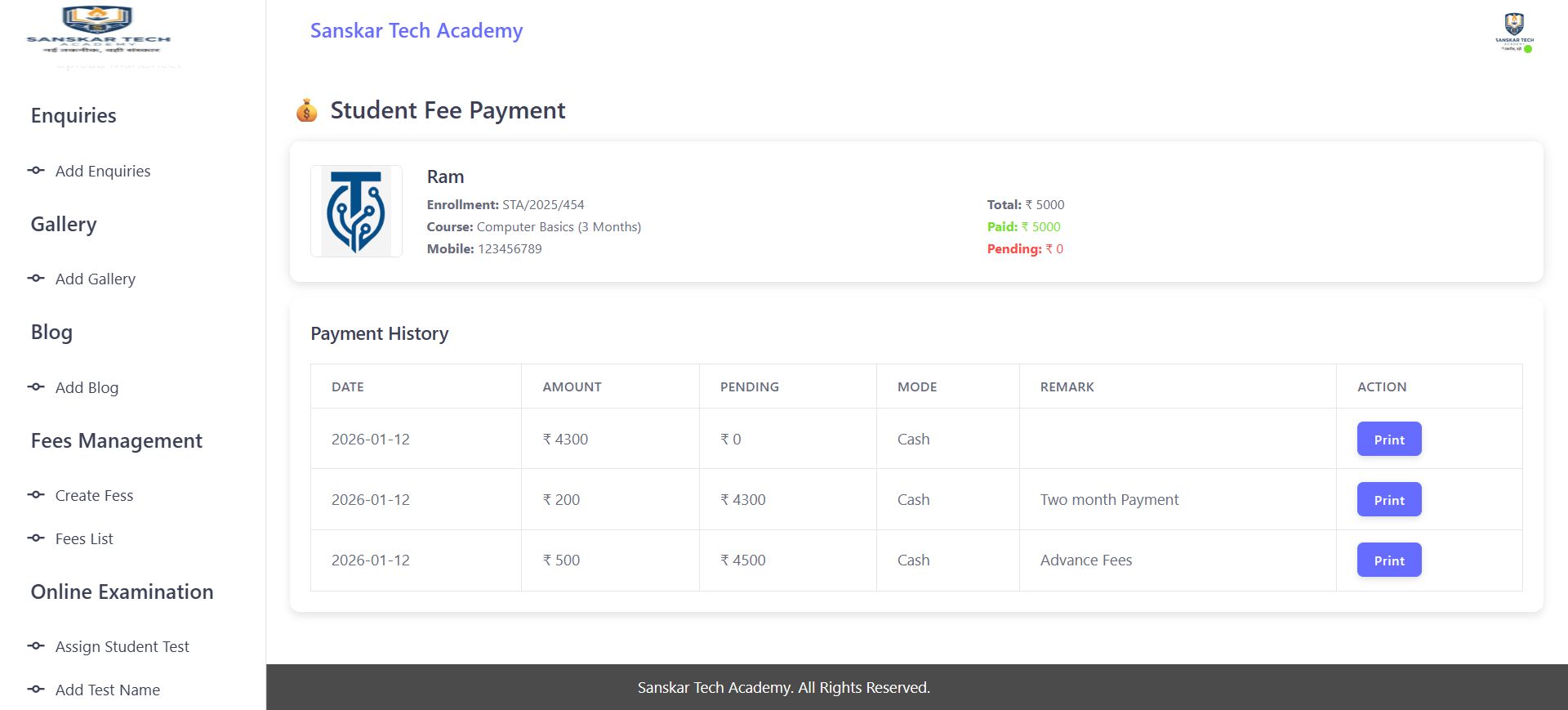1568x710 pixels.
Task: Click the bullet icon beside Add Enquiries
Action: click(x=36, y=171)
